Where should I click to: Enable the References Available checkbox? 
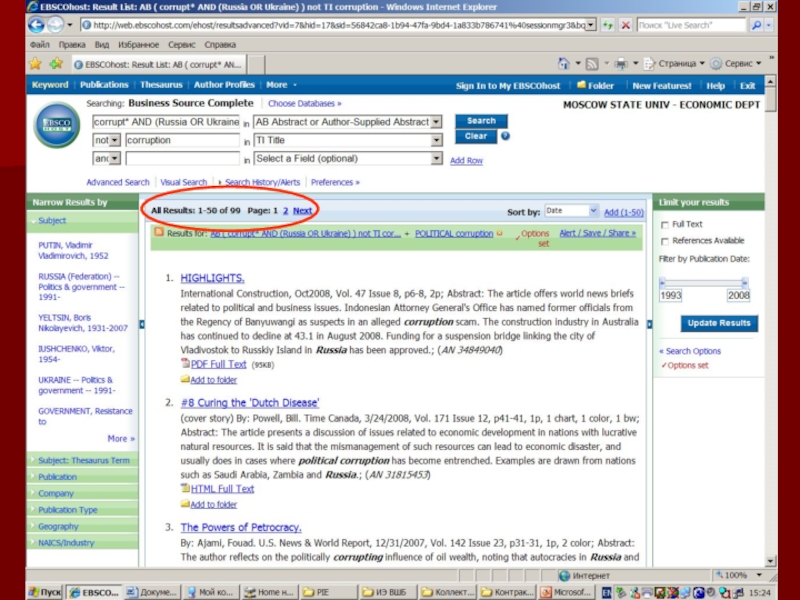tap(664, 241)
